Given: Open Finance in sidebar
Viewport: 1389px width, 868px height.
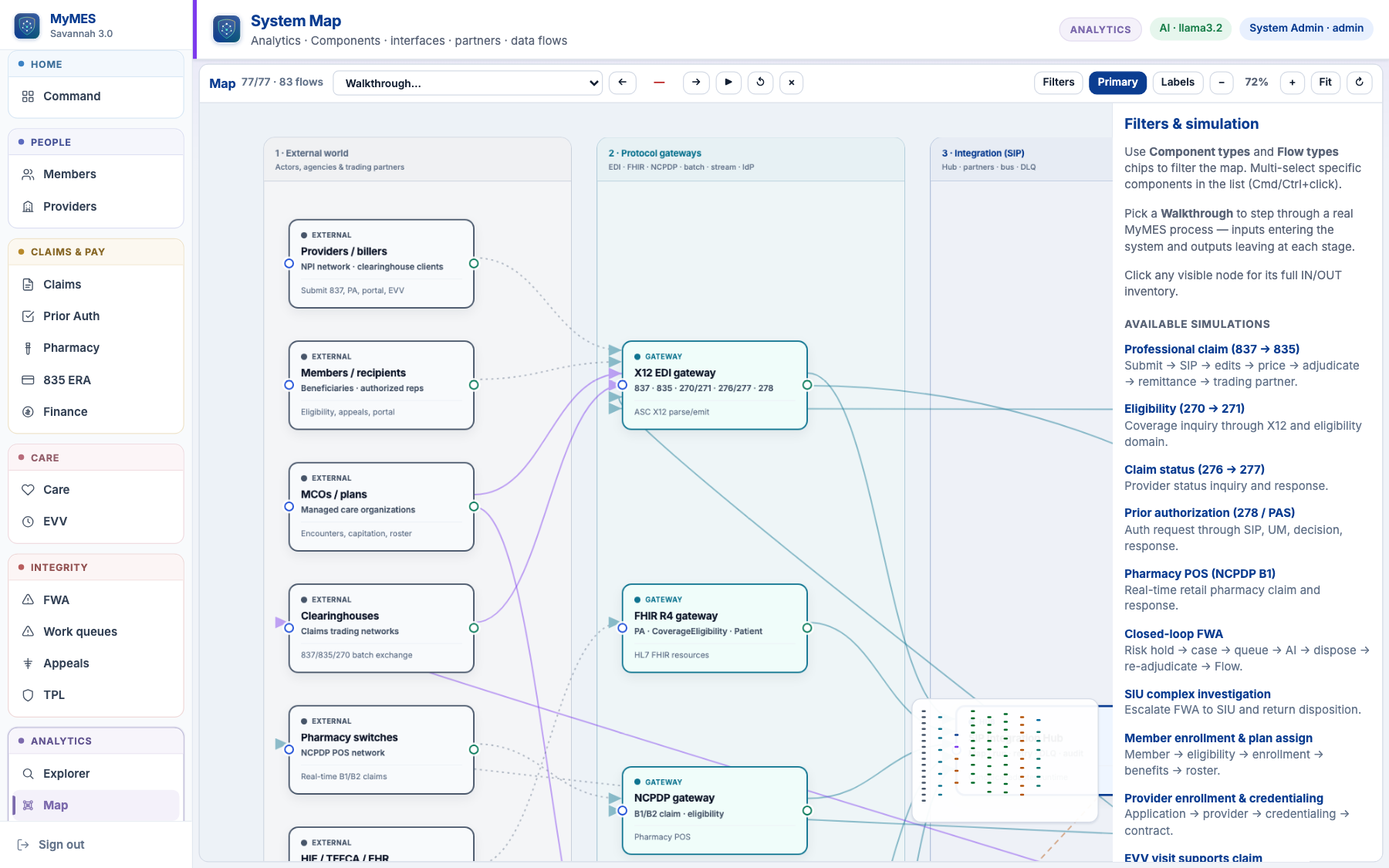Looking at the screenshot, I should point(96,412).
